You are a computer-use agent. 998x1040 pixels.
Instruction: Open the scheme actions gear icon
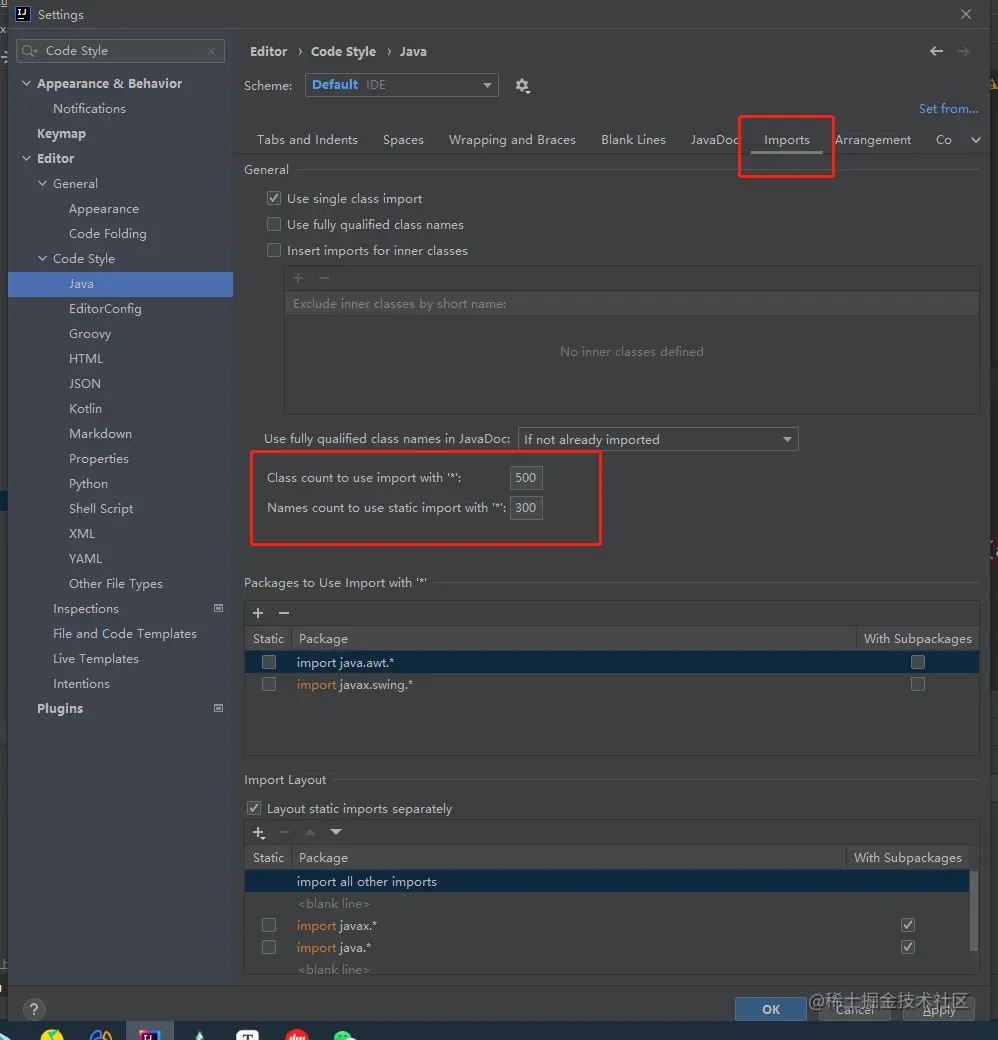coord(523,86)
